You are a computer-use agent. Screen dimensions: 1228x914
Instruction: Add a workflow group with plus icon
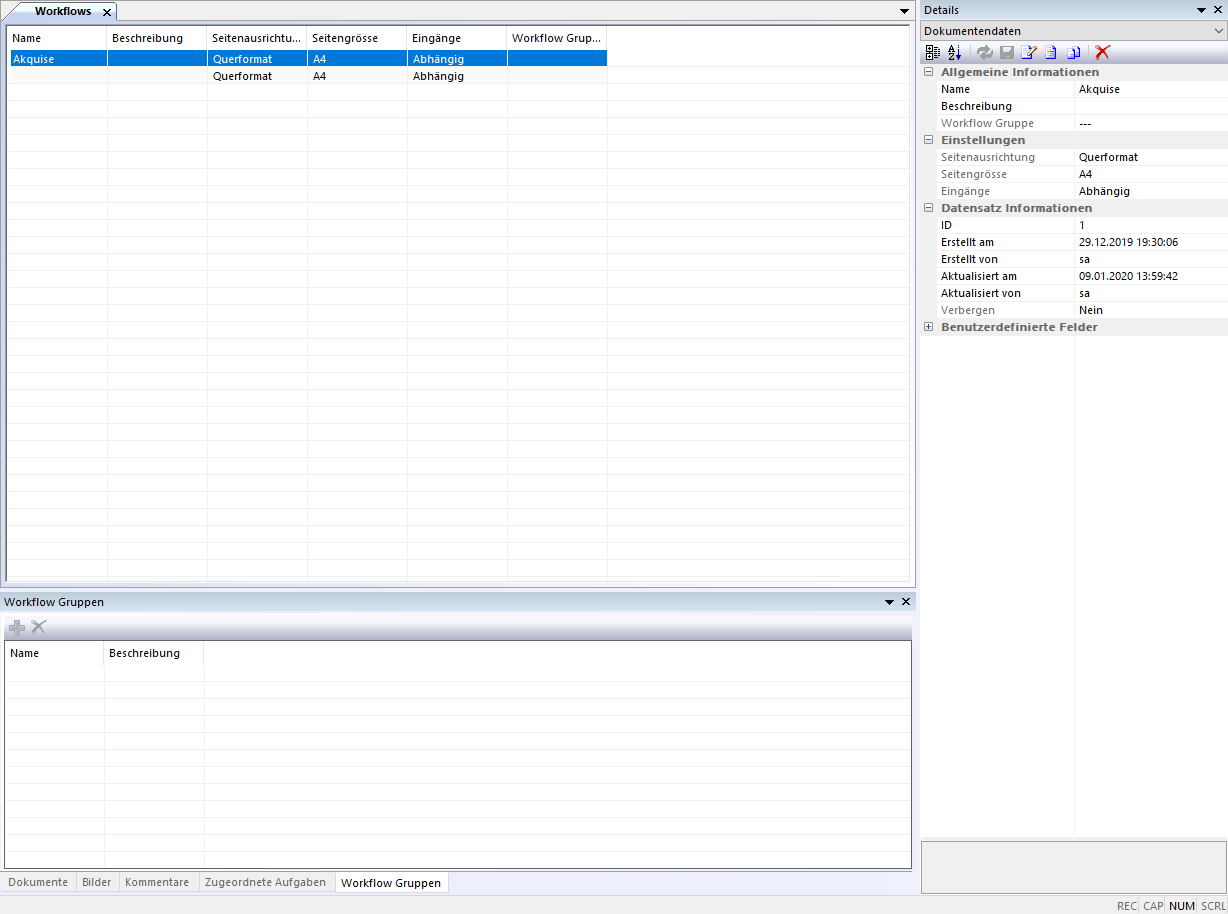pos(17,627)
